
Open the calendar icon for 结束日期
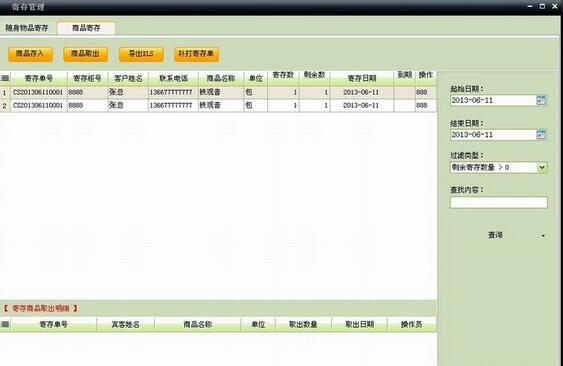[541, 135]
